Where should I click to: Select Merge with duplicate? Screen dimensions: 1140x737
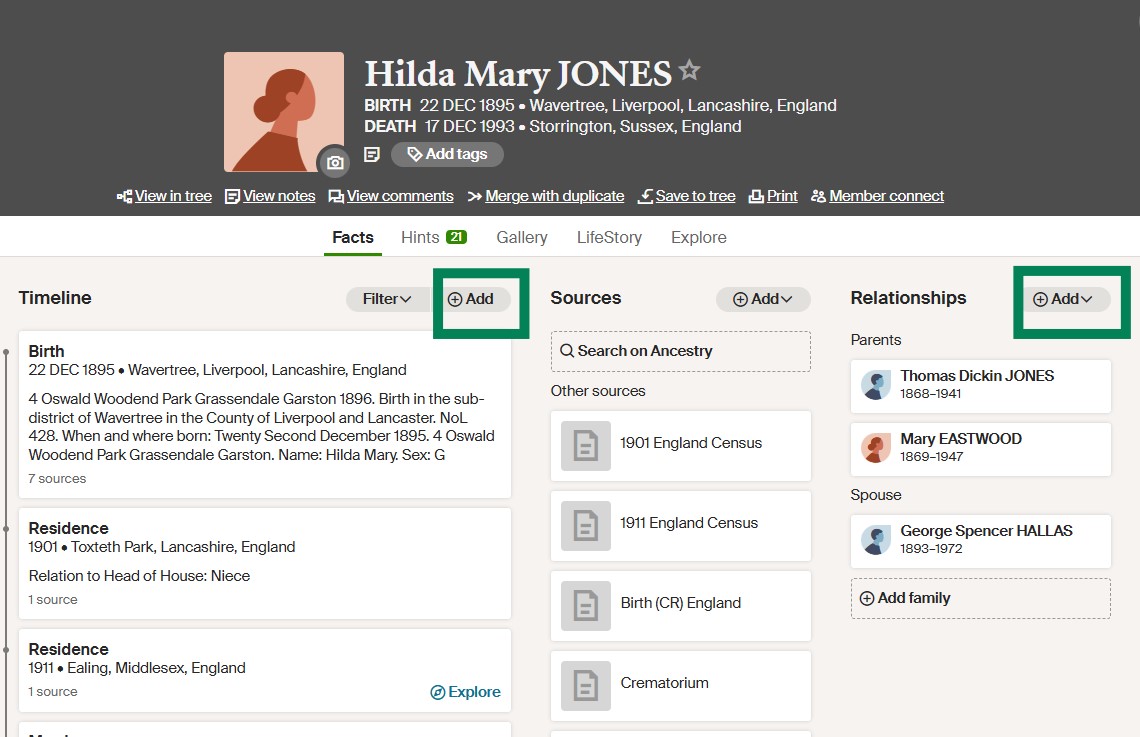(545, 196)
